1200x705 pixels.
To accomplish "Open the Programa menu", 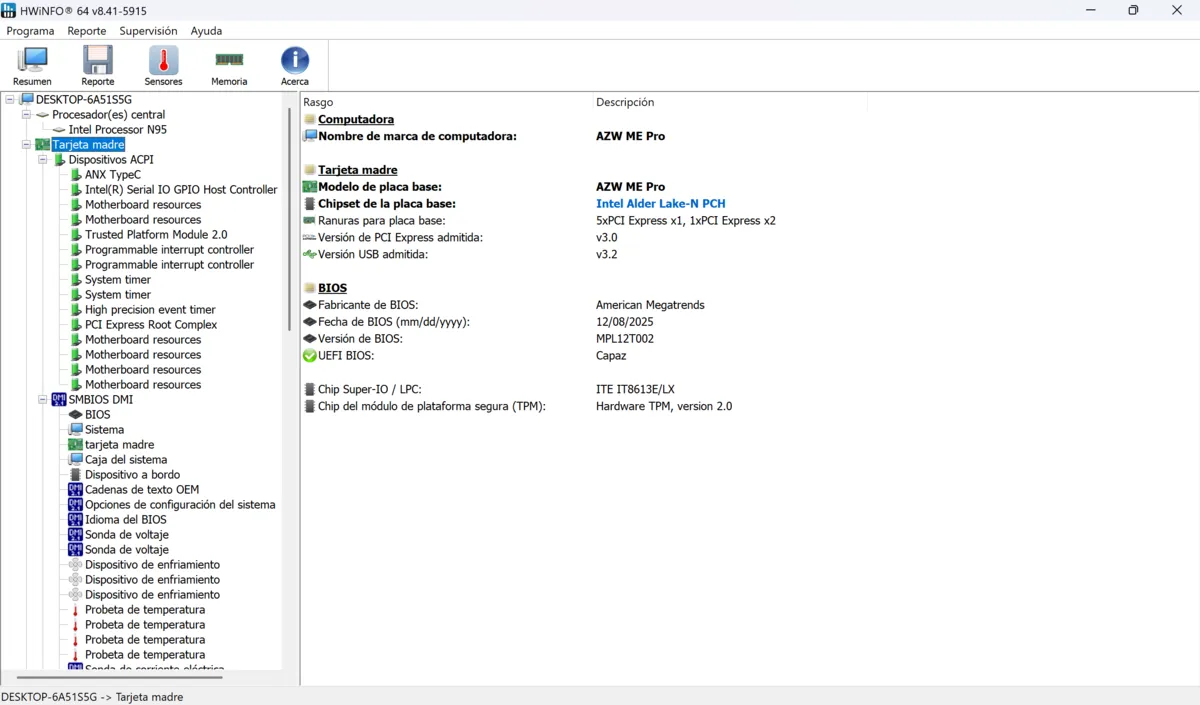I will tap(30, 31).
